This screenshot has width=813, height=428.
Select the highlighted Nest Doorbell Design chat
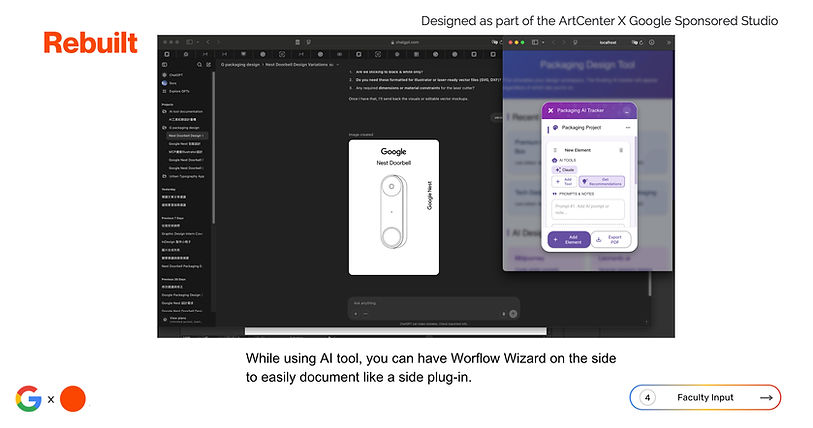(x=187, y=136)
